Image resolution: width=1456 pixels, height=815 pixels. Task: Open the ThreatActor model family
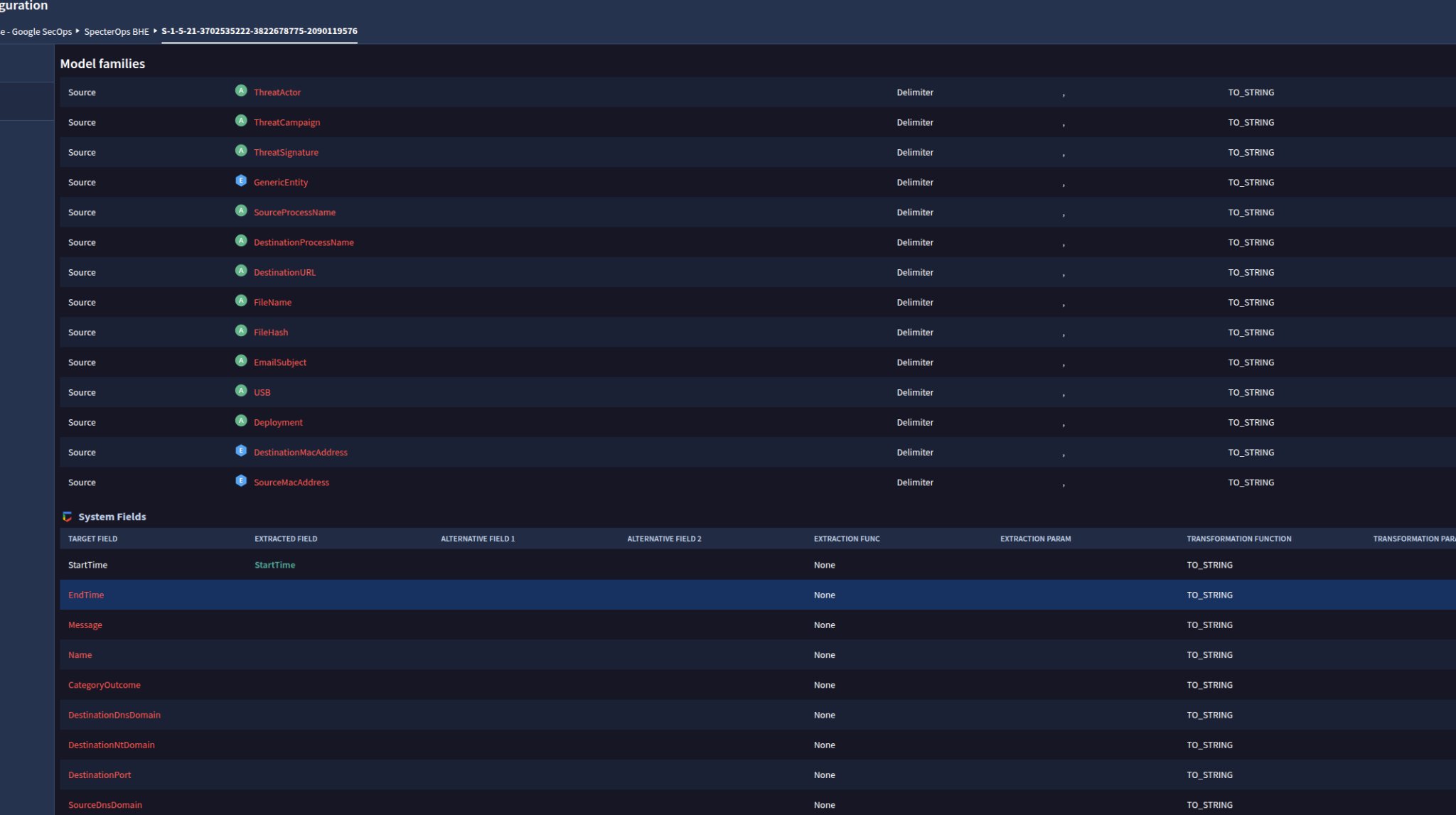point(277,92)
